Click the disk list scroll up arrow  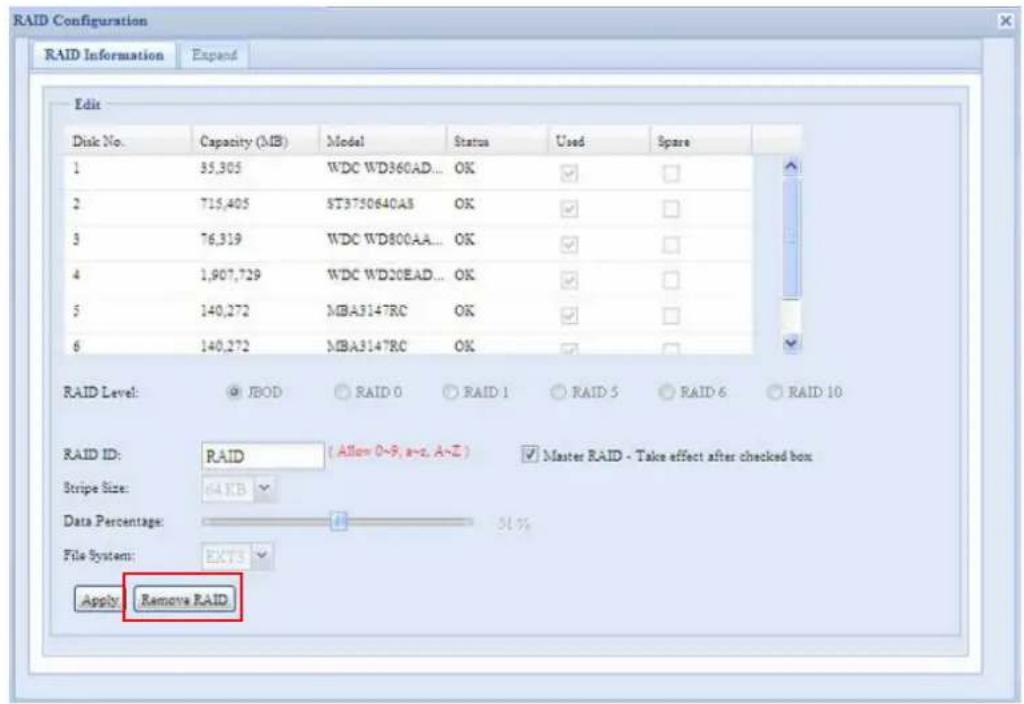(791, 167)
